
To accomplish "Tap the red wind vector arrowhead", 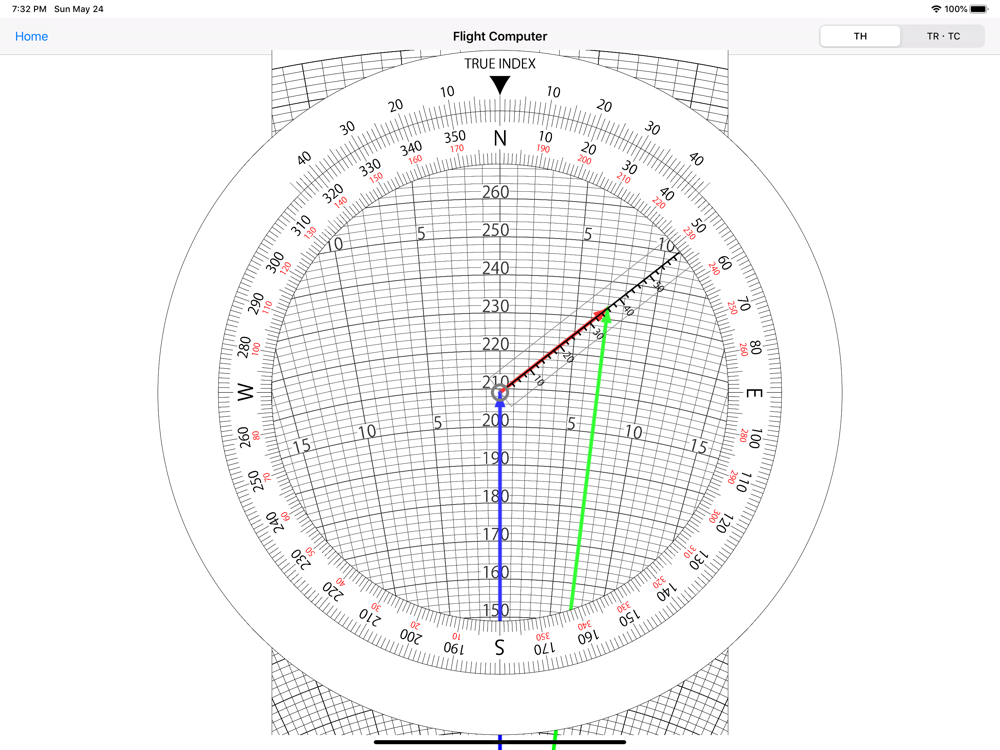I will pyautogui.click(x=599, y=314).
